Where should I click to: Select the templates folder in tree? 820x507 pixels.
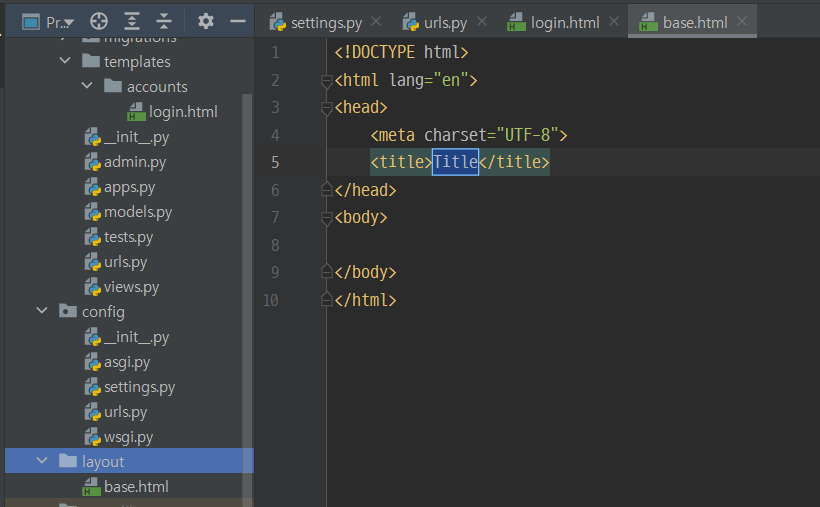click(137, 62)
